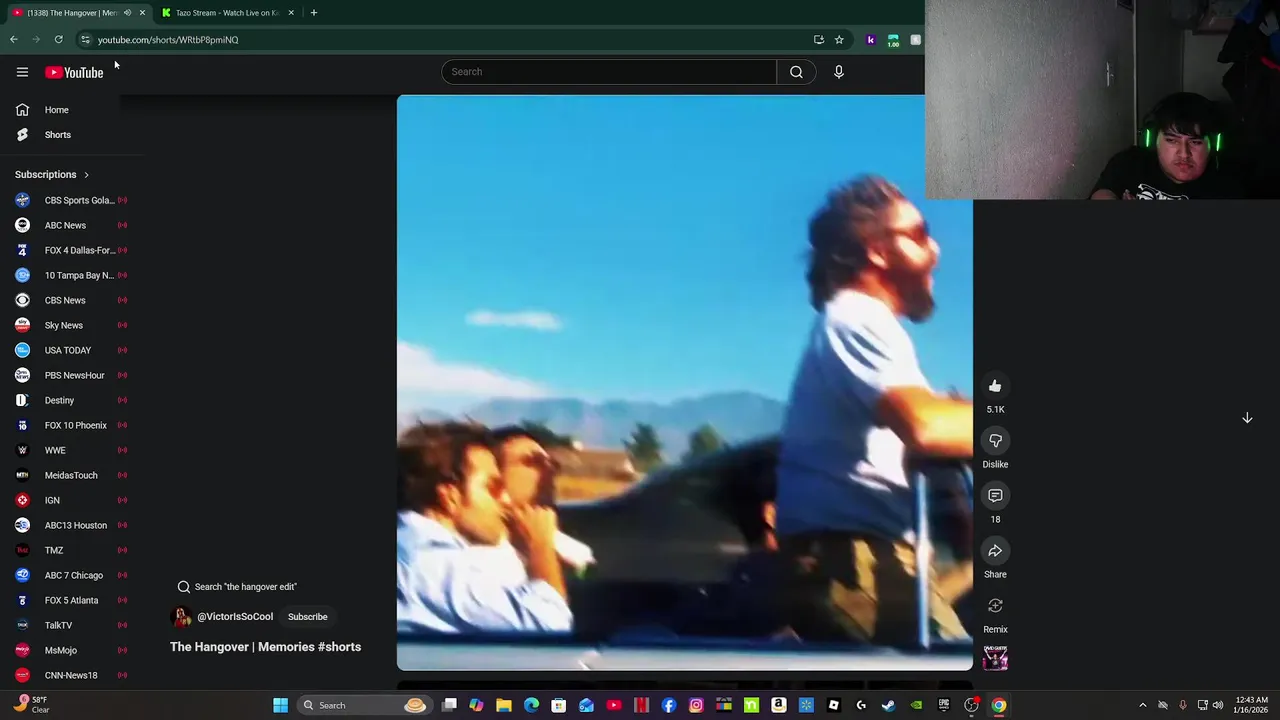Reload the page
Viewport: 1280px width, 720px height.
(x=59, y=40)
